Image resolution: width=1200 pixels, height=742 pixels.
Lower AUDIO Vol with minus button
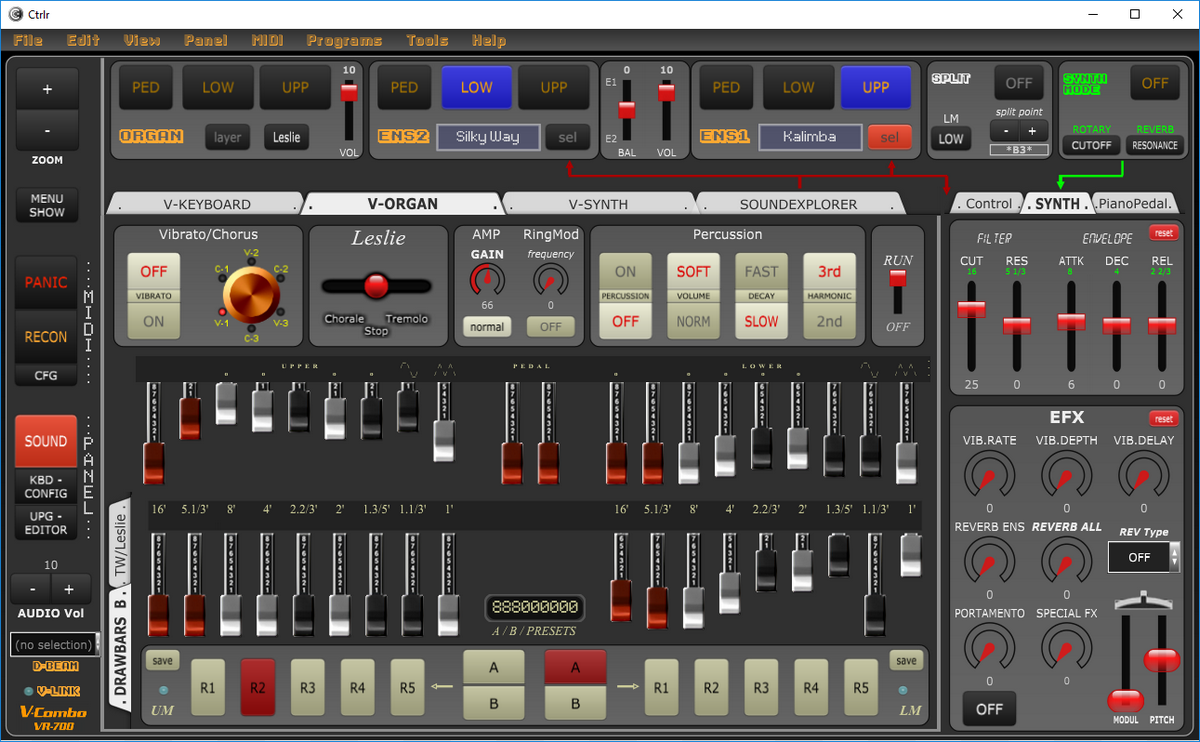pyautogui.click(x=33, y=589)
